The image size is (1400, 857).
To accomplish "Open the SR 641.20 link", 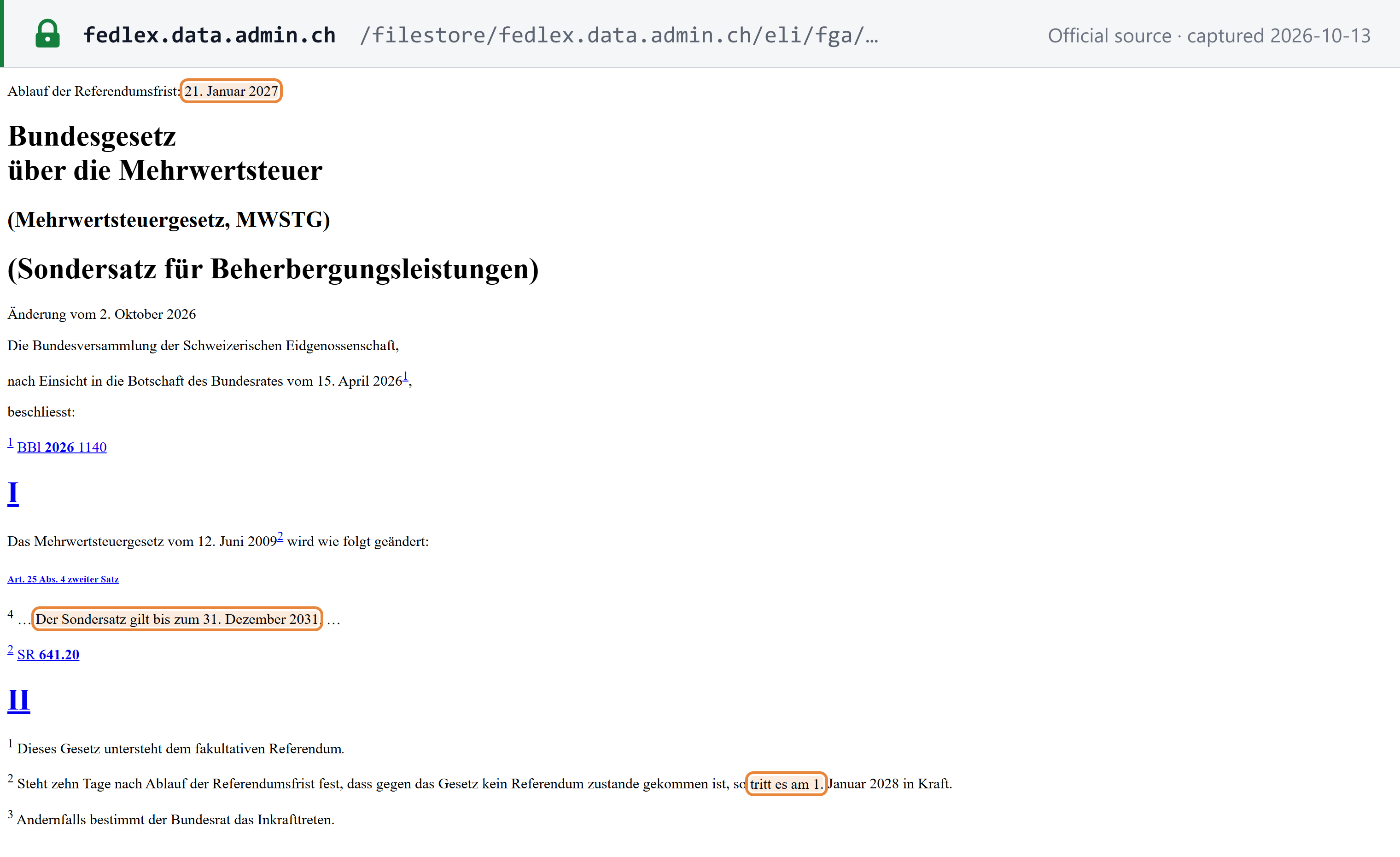I will 48,655.
